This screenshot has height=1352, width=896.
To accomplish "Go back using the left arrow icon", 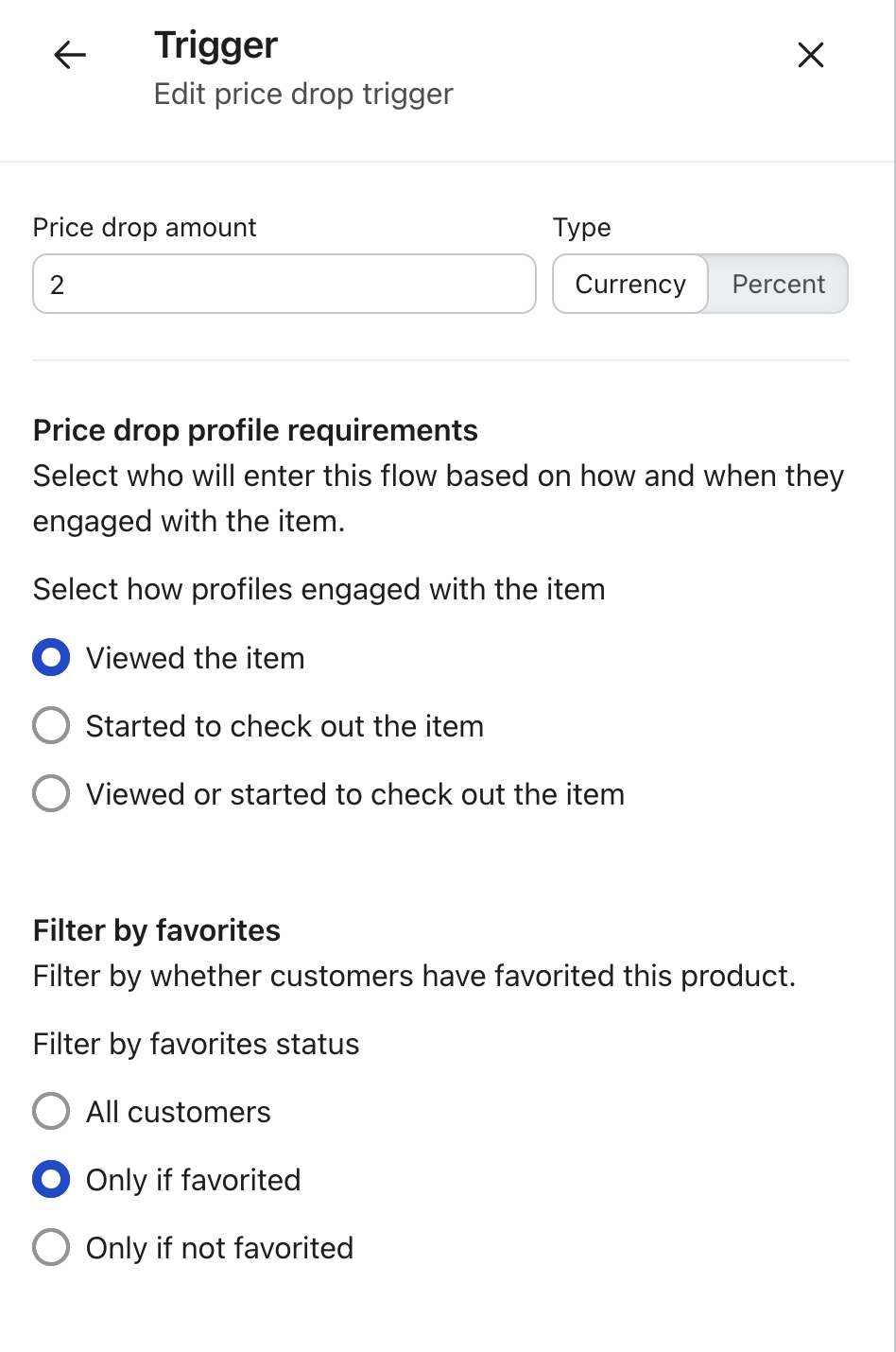I will (70, 56).
